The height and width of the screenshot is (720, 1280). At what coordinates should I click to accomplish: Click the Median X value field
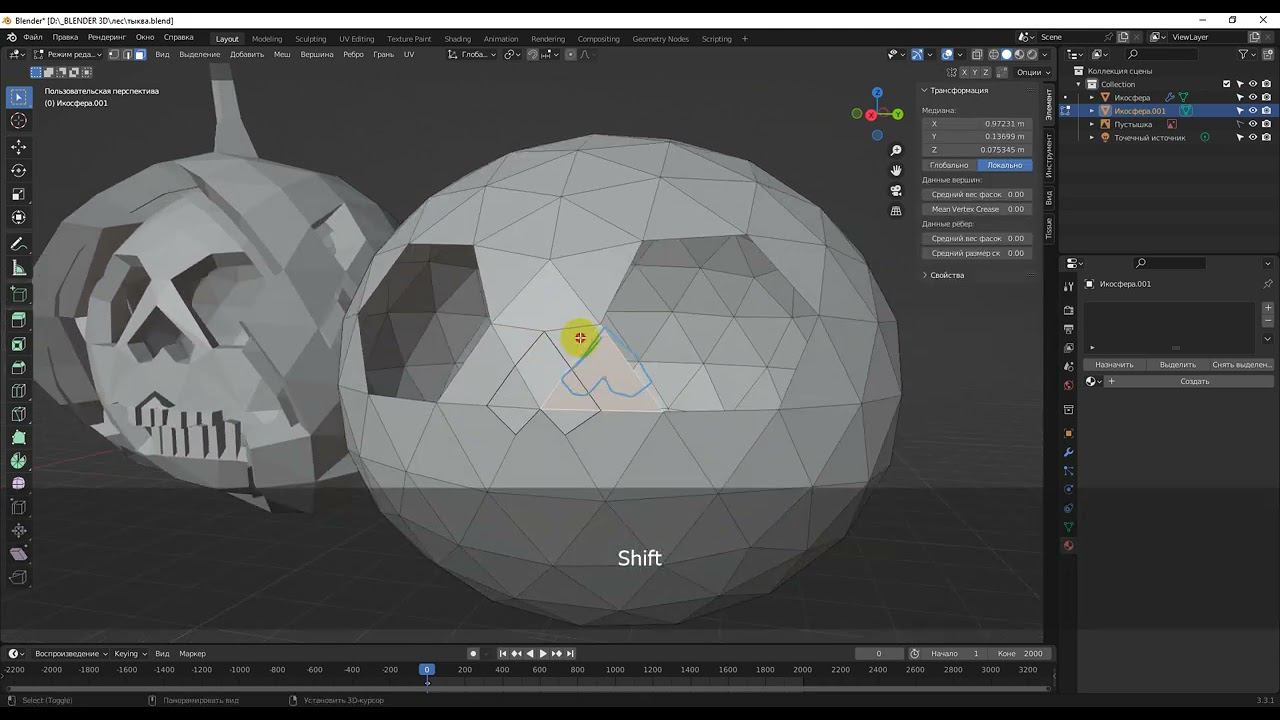point(977,123)
